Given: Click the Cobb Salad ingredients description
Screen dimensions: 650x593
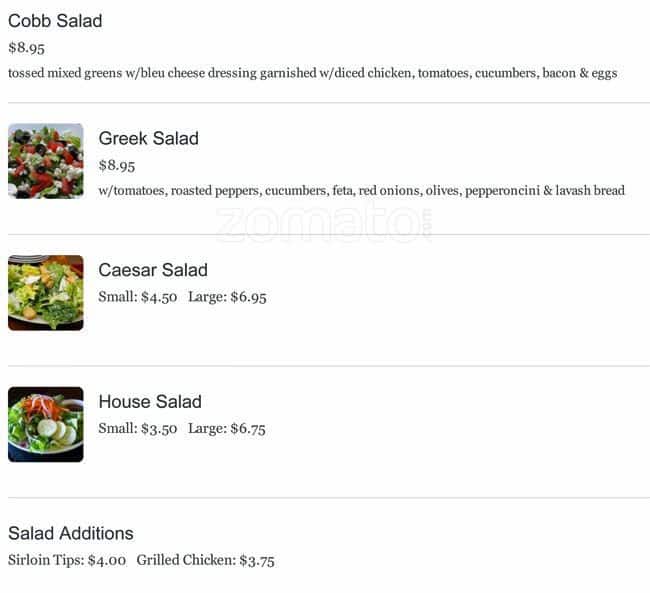Looking at the screenshot, I should coord(312,73).
